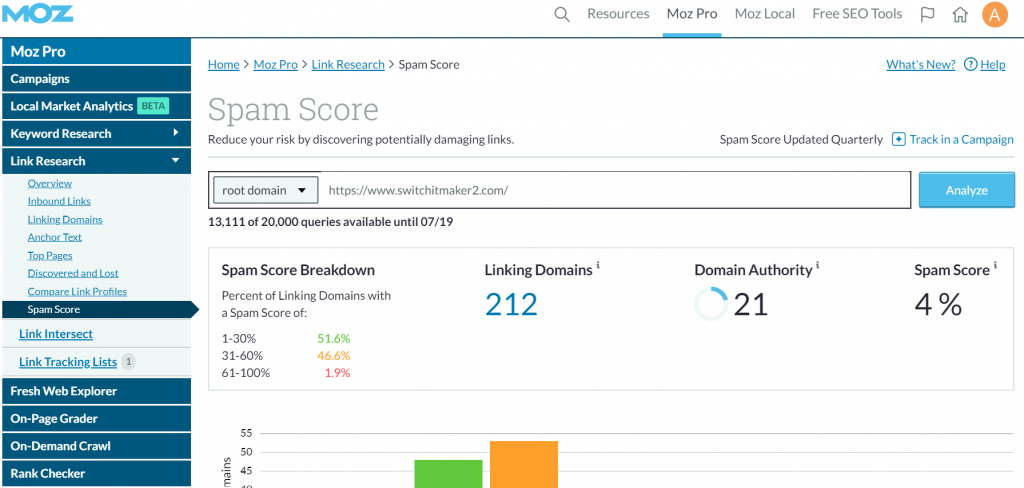
Task: Open Top Pages sidebar link
Action: tap(50, 255)
